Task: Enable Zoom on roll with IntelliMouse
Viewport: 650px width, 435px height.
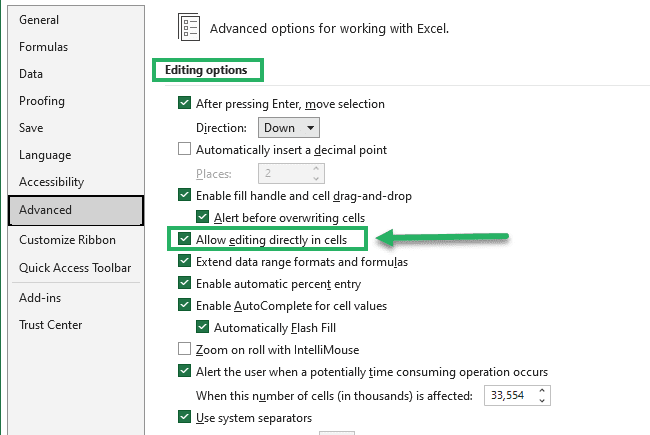Action: [x=184, y=348]
